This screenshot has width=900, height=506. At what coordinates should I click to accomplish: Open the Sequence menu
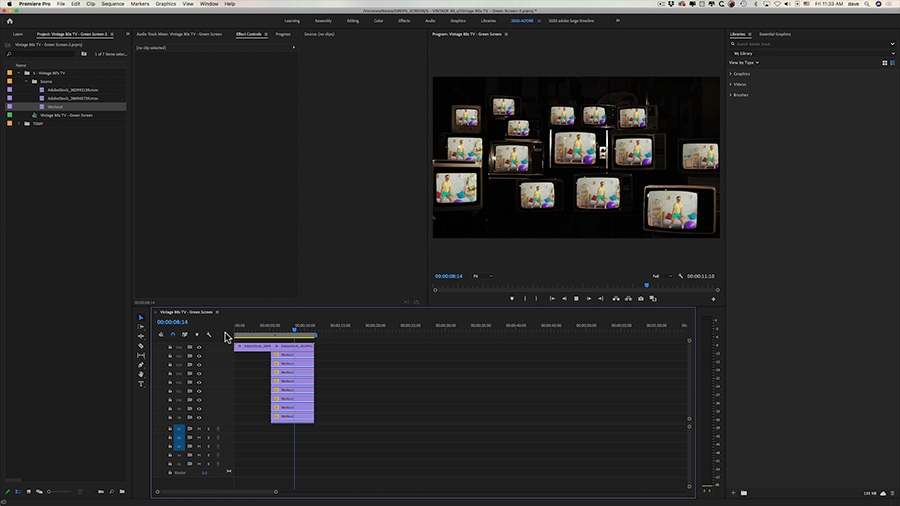point(112,4)
